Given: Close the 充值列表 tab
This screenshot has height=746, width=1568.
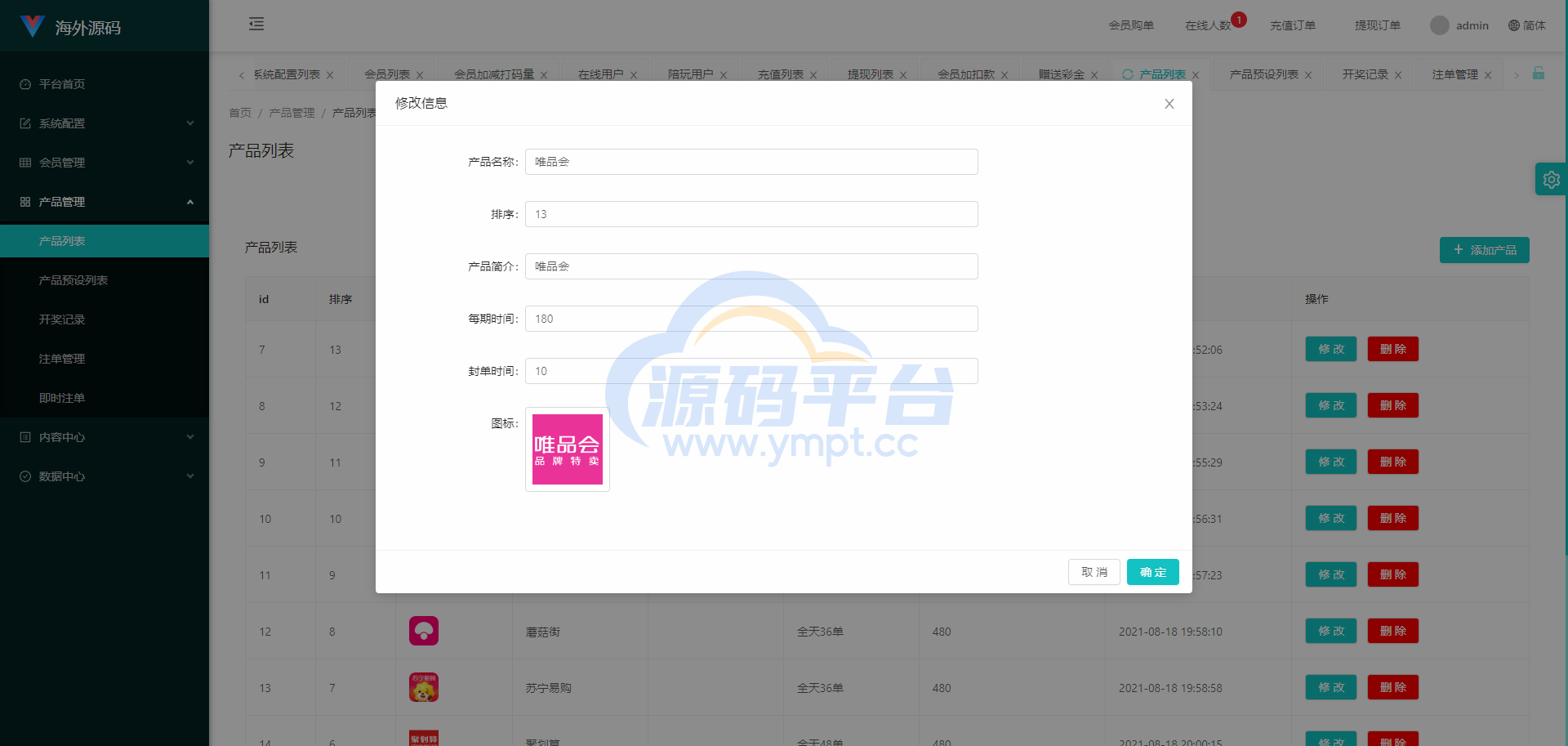Looking at the screenshot, I should 813,75.
